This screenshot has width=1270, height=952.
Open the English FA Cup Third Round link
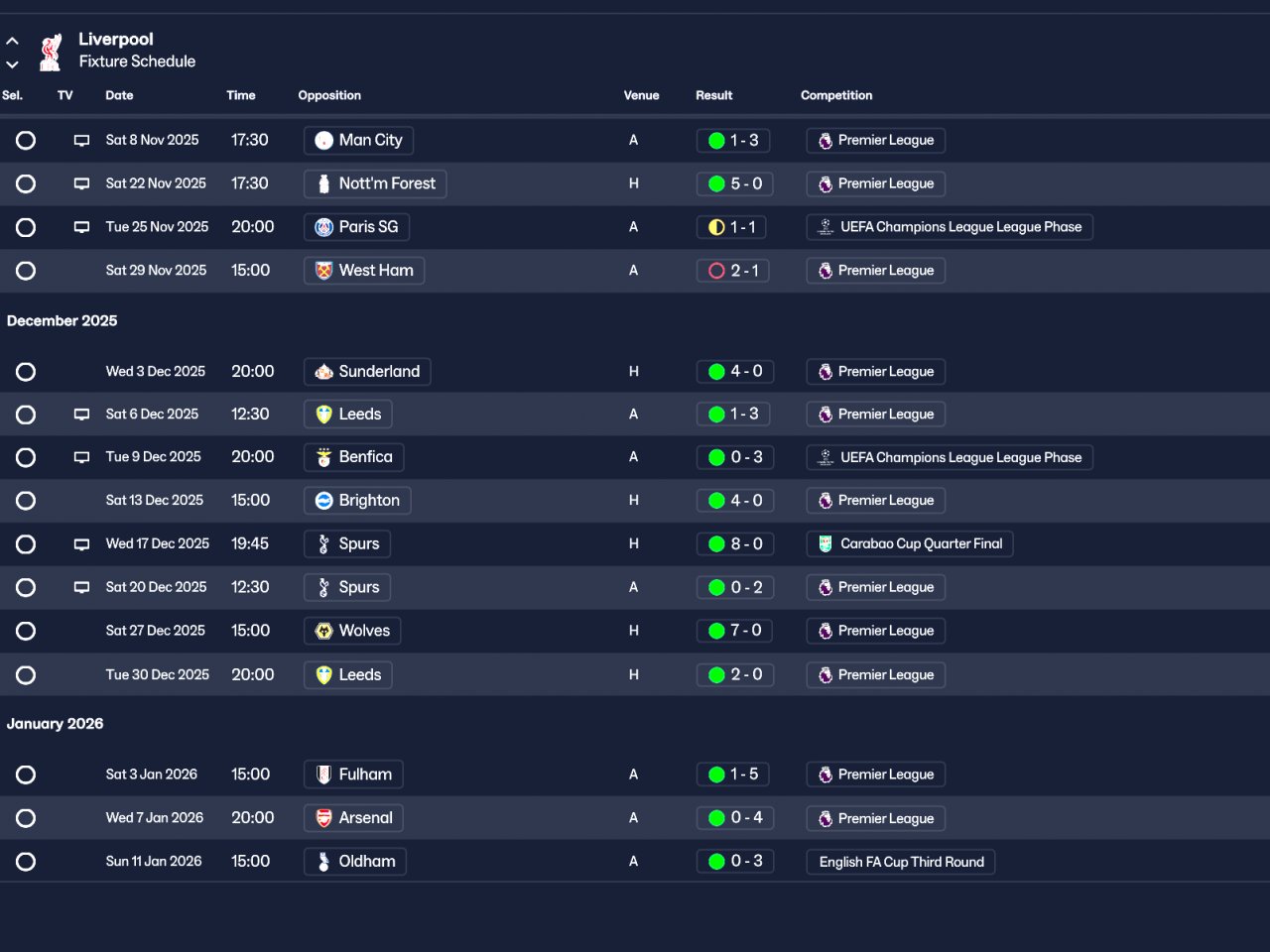(901, 862)
